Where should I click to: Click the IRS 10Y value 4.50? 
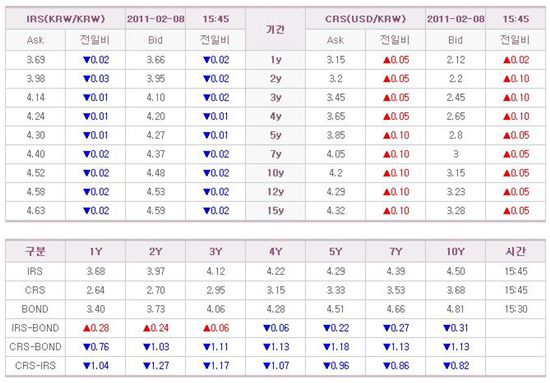[456, 271]
